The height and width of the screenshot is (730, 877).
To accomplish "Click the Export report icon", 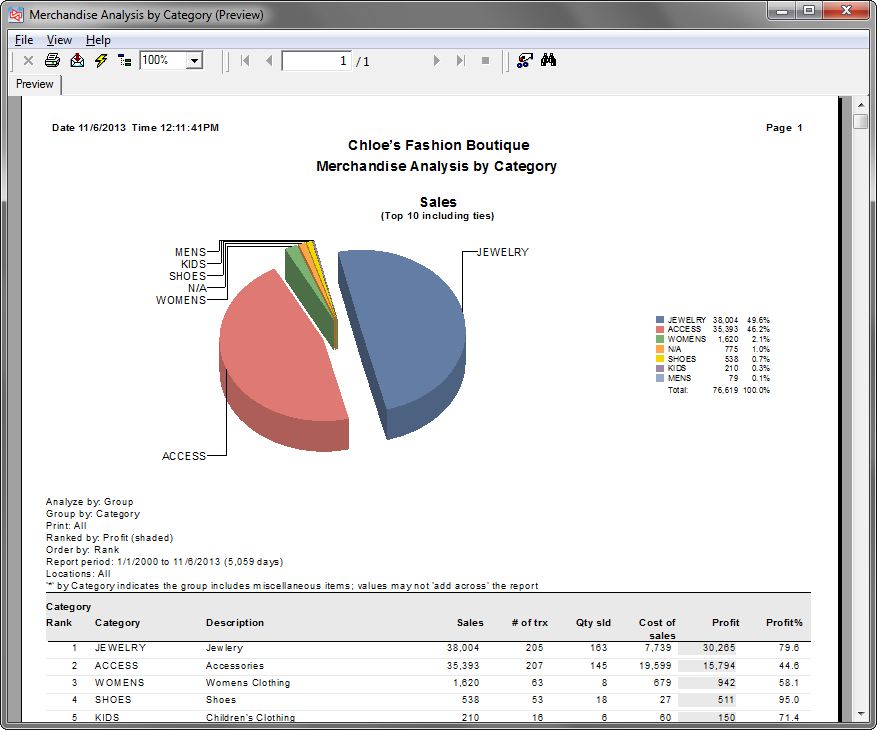I will [77, 61].
